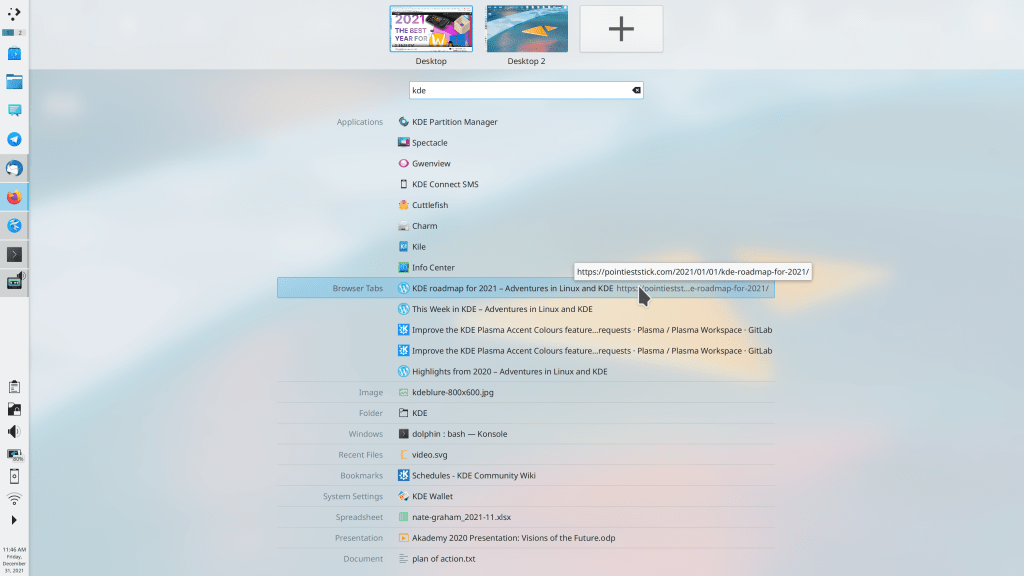Launch KDE Partition Manager from results
The width and height of the screenshot is (1024, 576).
point(454,122)
